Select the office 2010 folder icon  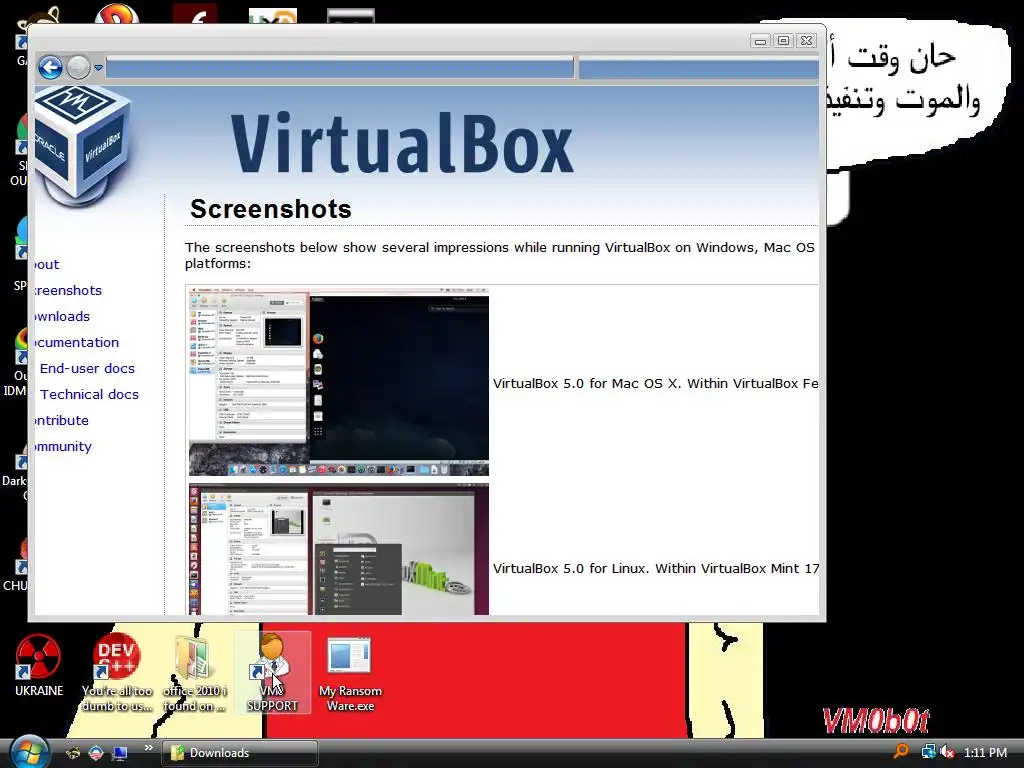coord(195,673)
